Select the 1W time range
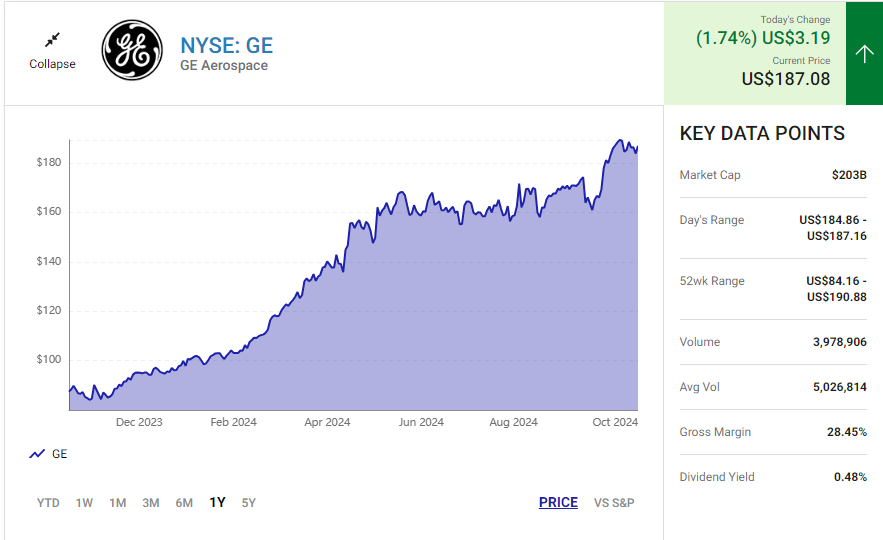The height and width of the screenshot is (540, 883). tap(84, 503)
